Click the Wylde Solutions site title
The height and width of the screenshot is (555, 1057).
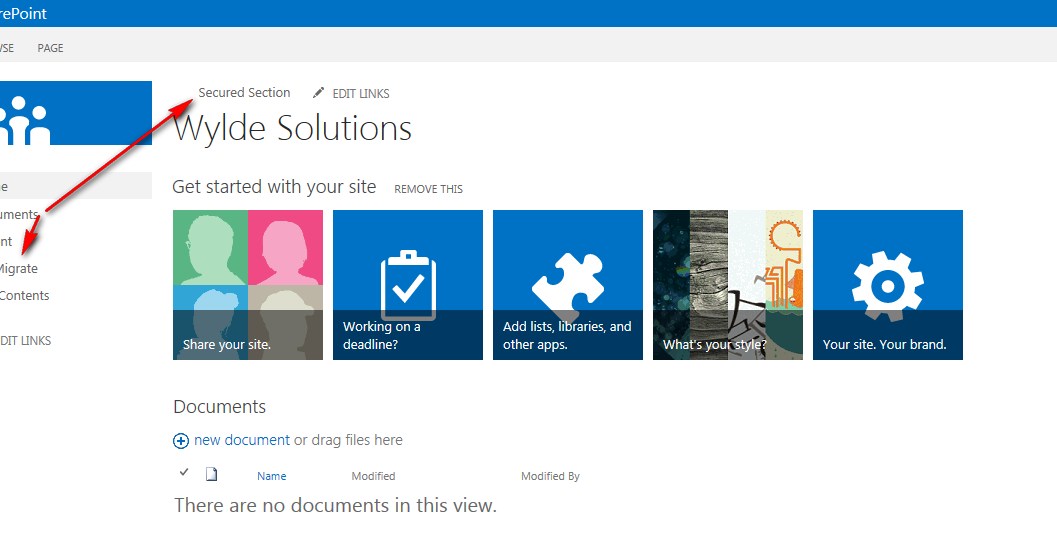pos(292,128)
